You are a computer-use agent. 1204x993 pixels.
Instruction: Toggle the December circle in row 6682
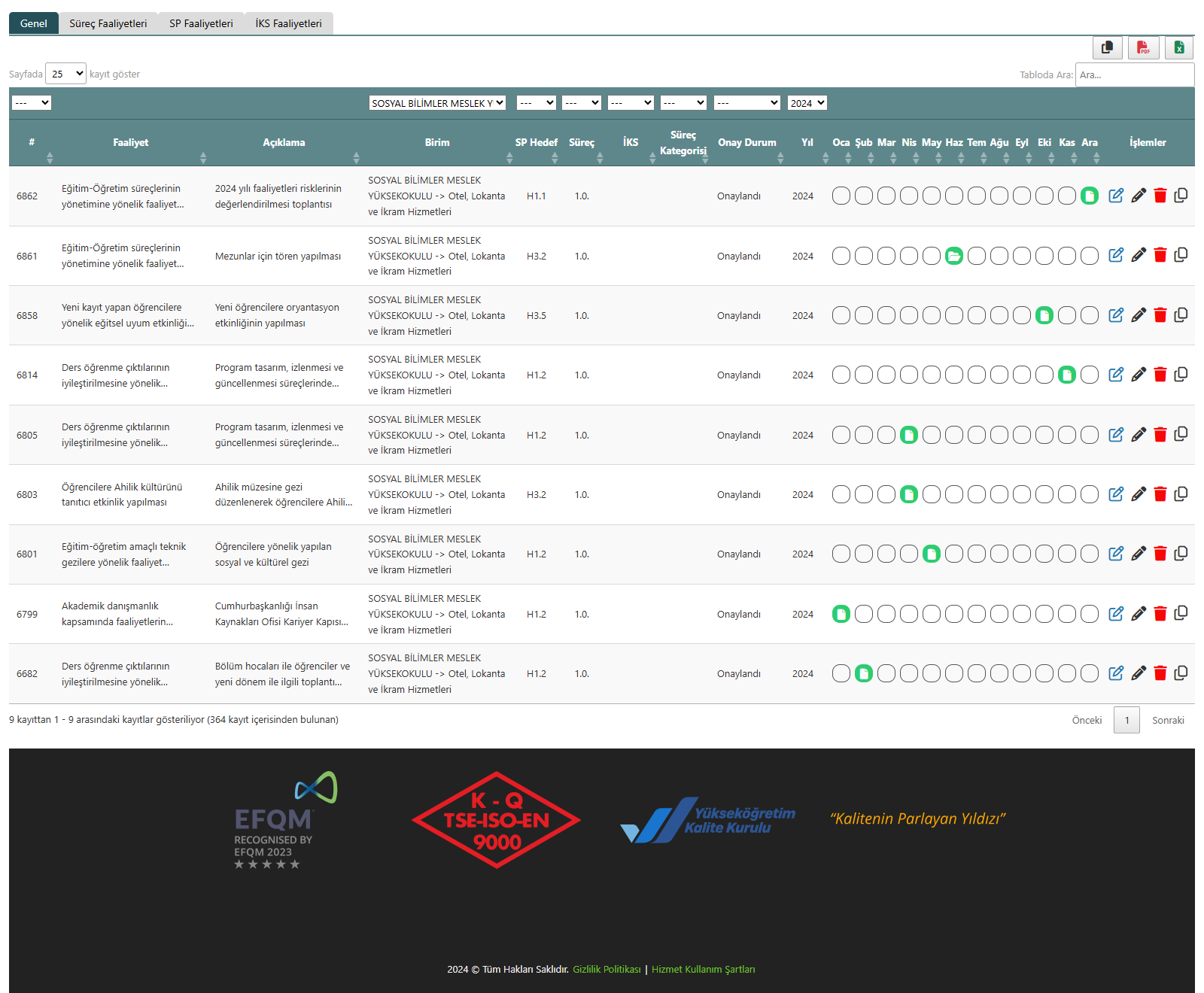coord(1090,674)
